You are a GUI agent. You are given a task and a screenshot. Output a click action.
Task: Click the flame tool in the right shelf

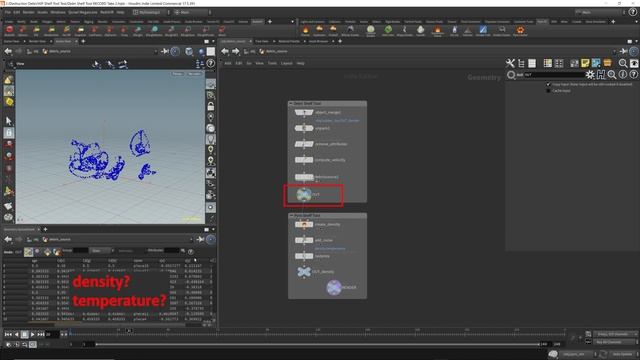coord(305,30)
